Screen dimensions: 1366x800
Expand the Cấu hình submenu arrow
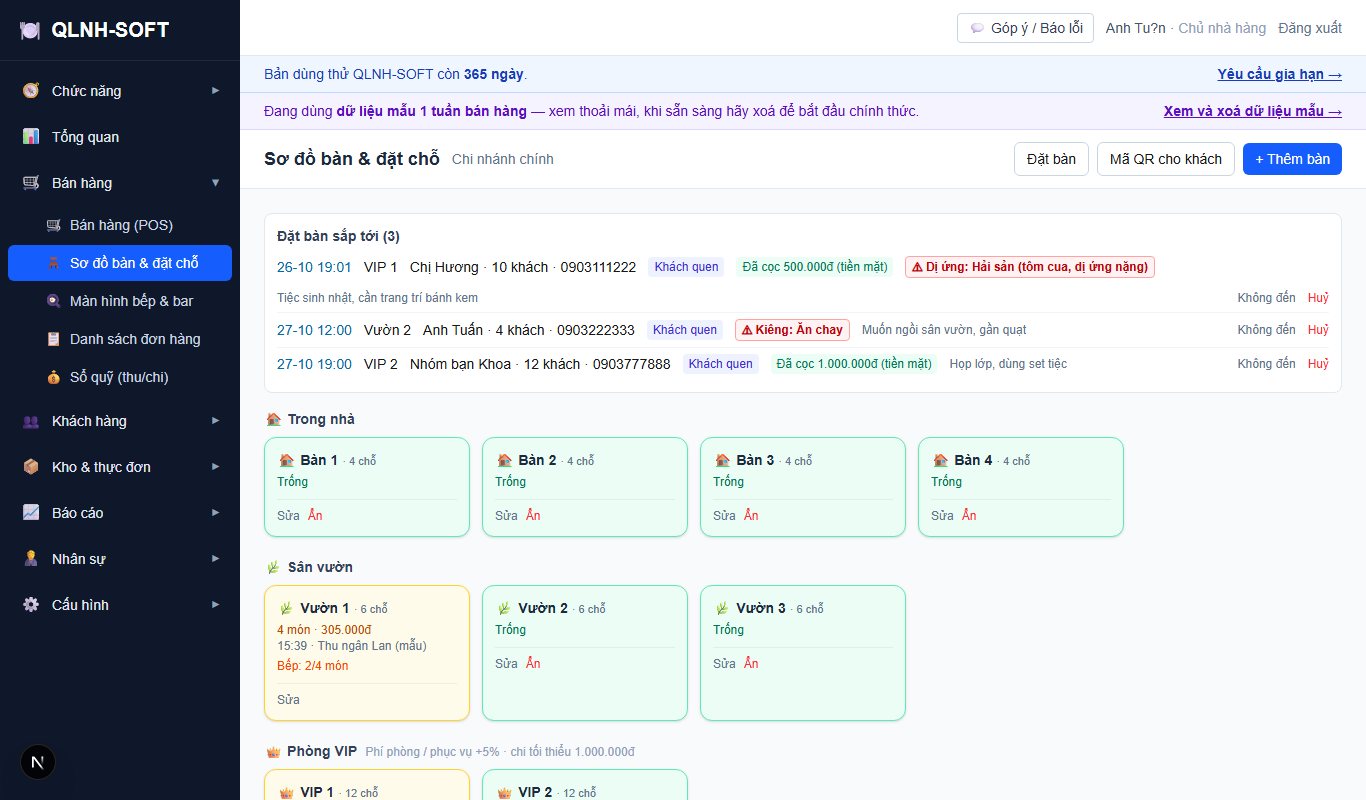coord(215,605)
